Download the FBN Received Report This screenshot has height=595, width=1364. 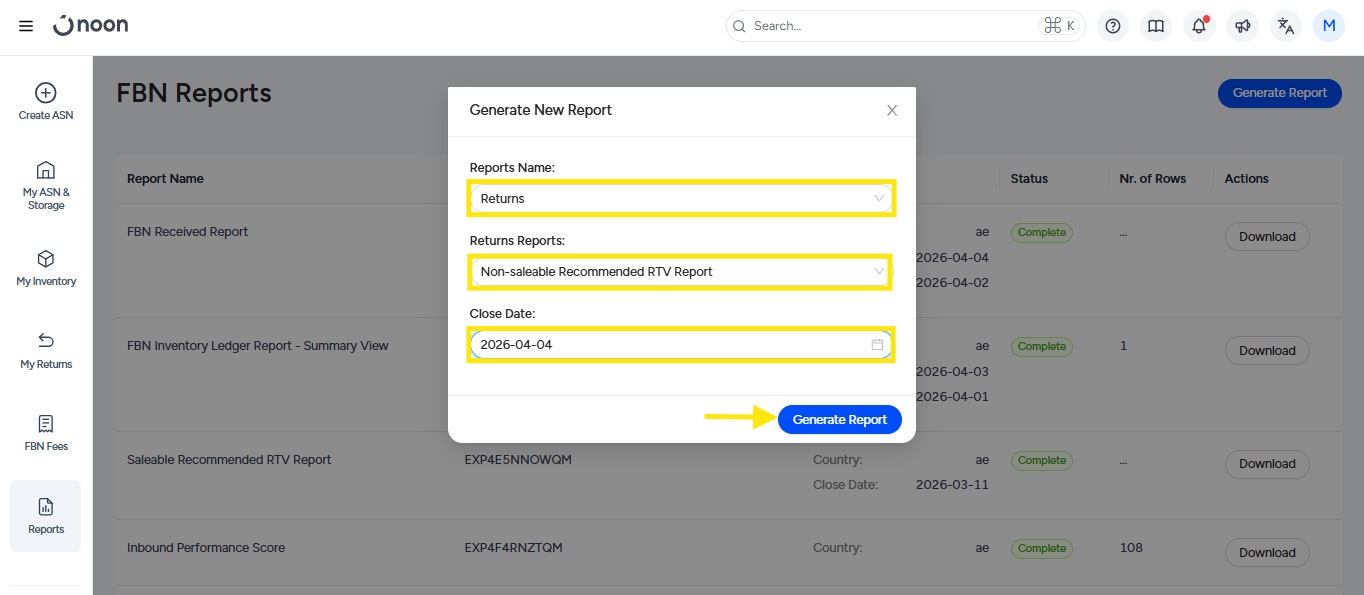(1267, 237)
